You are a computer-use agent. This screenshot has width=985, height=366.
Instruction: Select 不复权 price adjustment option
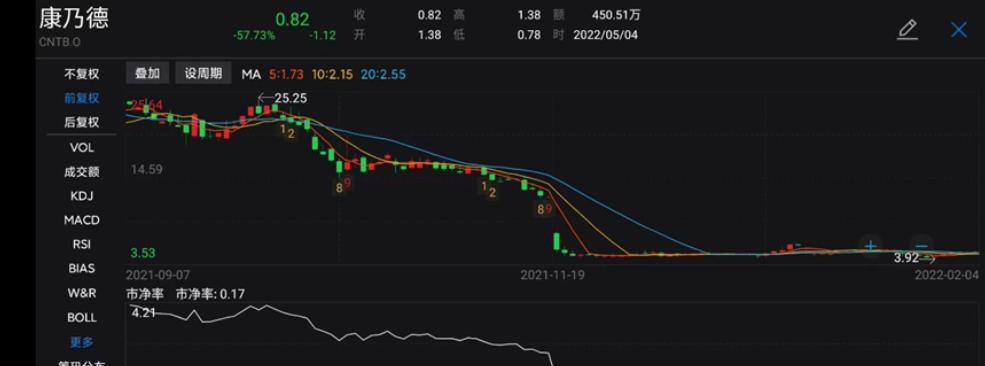pos(82,74)
